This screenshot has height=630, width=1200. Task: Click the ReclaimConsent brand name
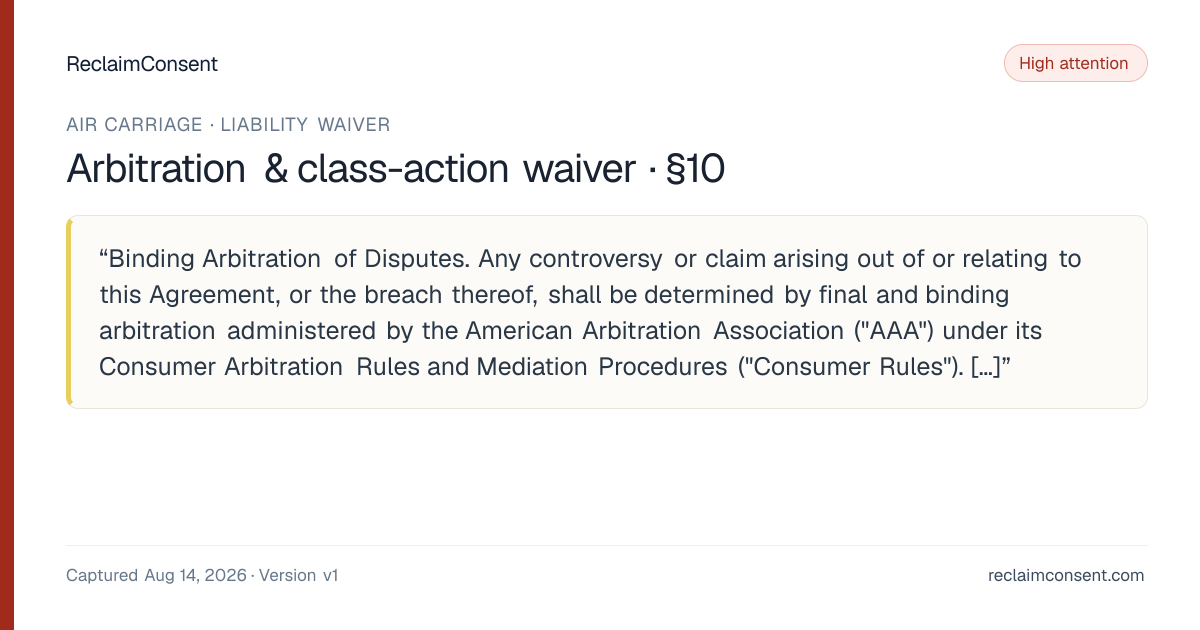142,64
